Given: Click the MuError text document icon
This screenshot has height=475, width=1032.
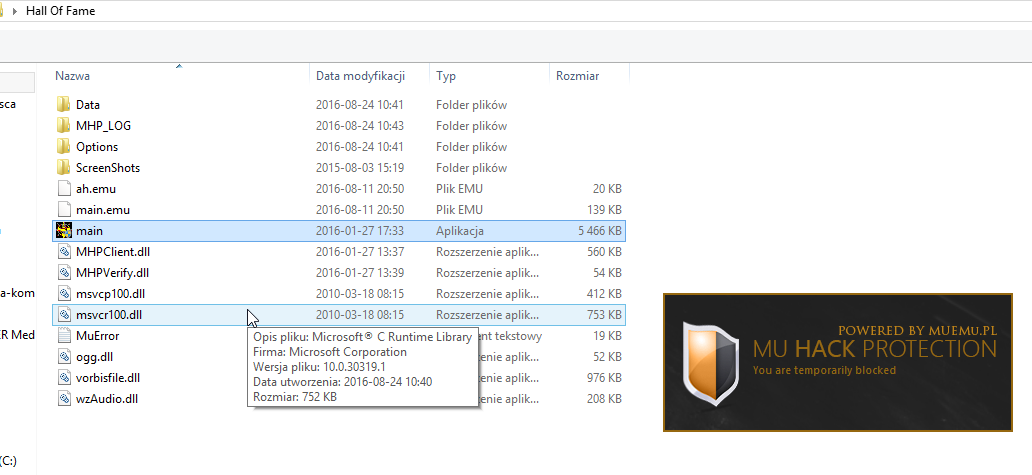Looking at the screenshot, I should pos(63,336).
